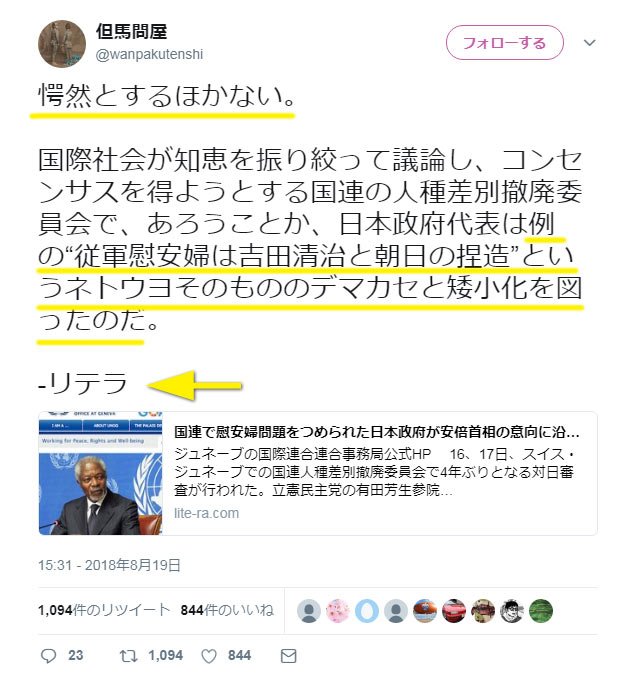Open the 15:31 - 2018年8月19日 timestamp
The height and width of the screenshot is (683, 620).
point(109,565)
